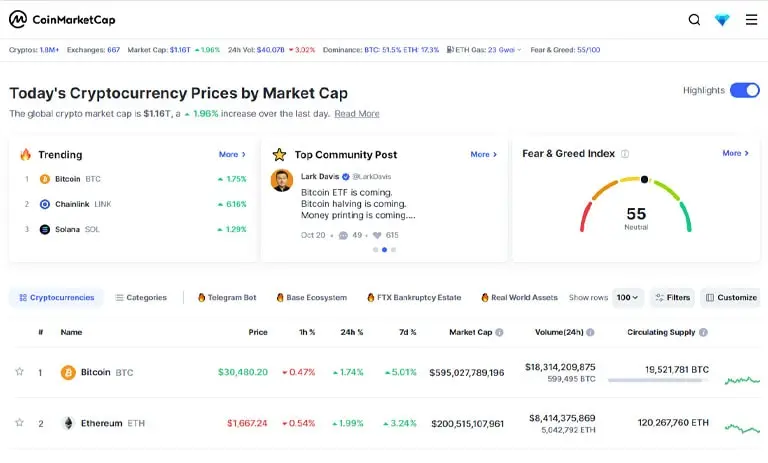
Task: Click the Fear & Greed 55/100 stat
Action: [565, 50]
